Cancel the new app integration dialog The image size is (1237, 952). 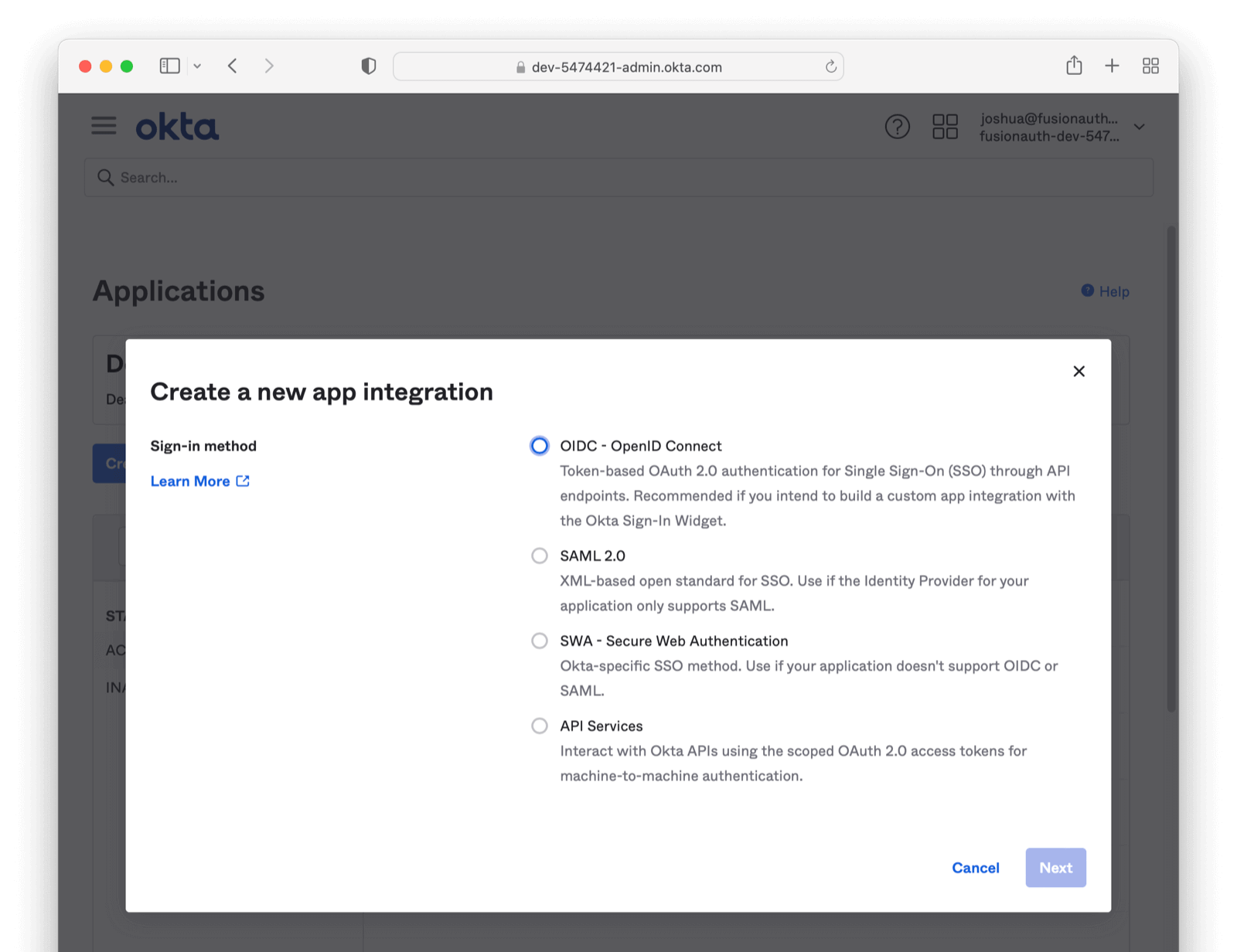click(975, 868)
